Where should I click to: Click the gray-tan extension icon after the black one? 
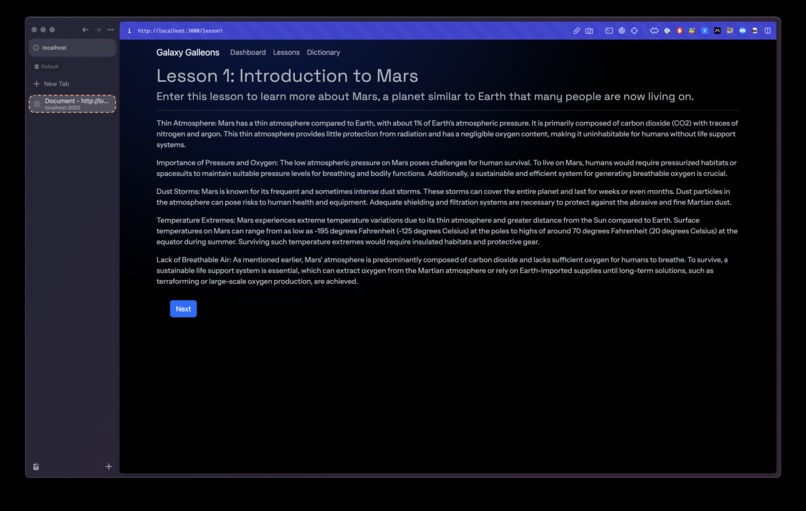click(730, 31)
